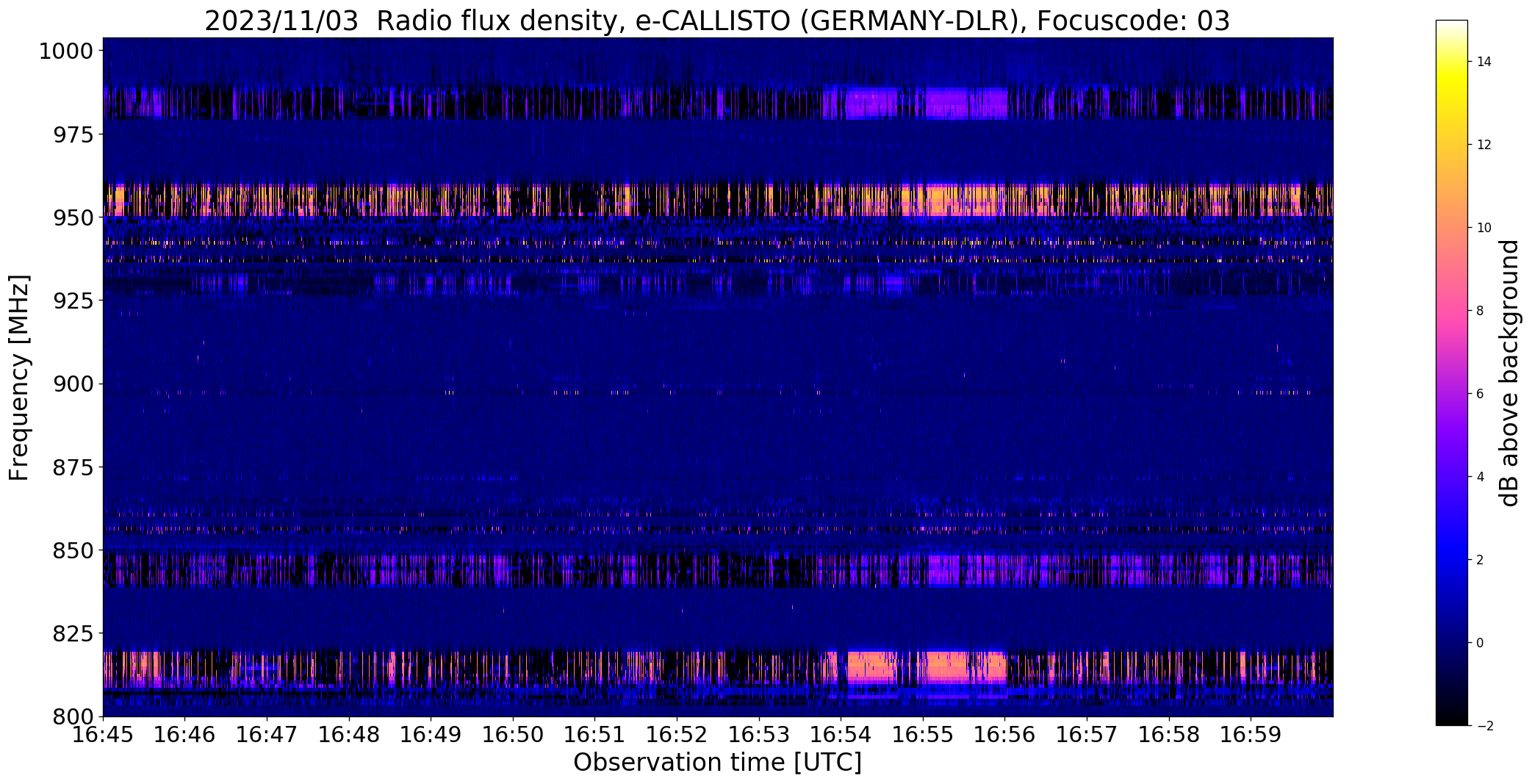Click the 16:54 time tick label
This screenshot has width=1532, height=784.
[841, 735]
